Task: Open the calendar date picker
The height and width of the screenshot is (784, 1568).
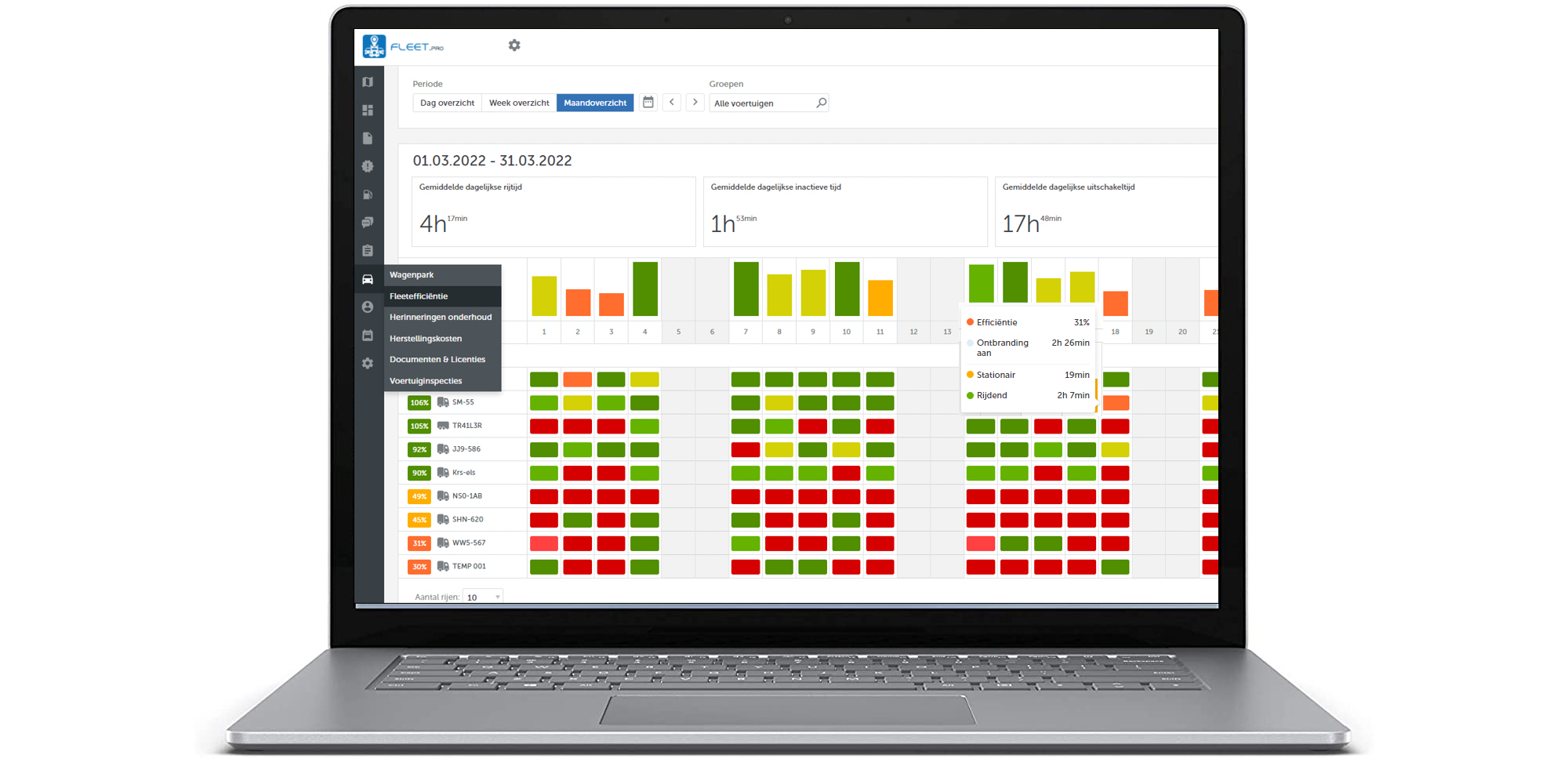Action: [648, 103]
